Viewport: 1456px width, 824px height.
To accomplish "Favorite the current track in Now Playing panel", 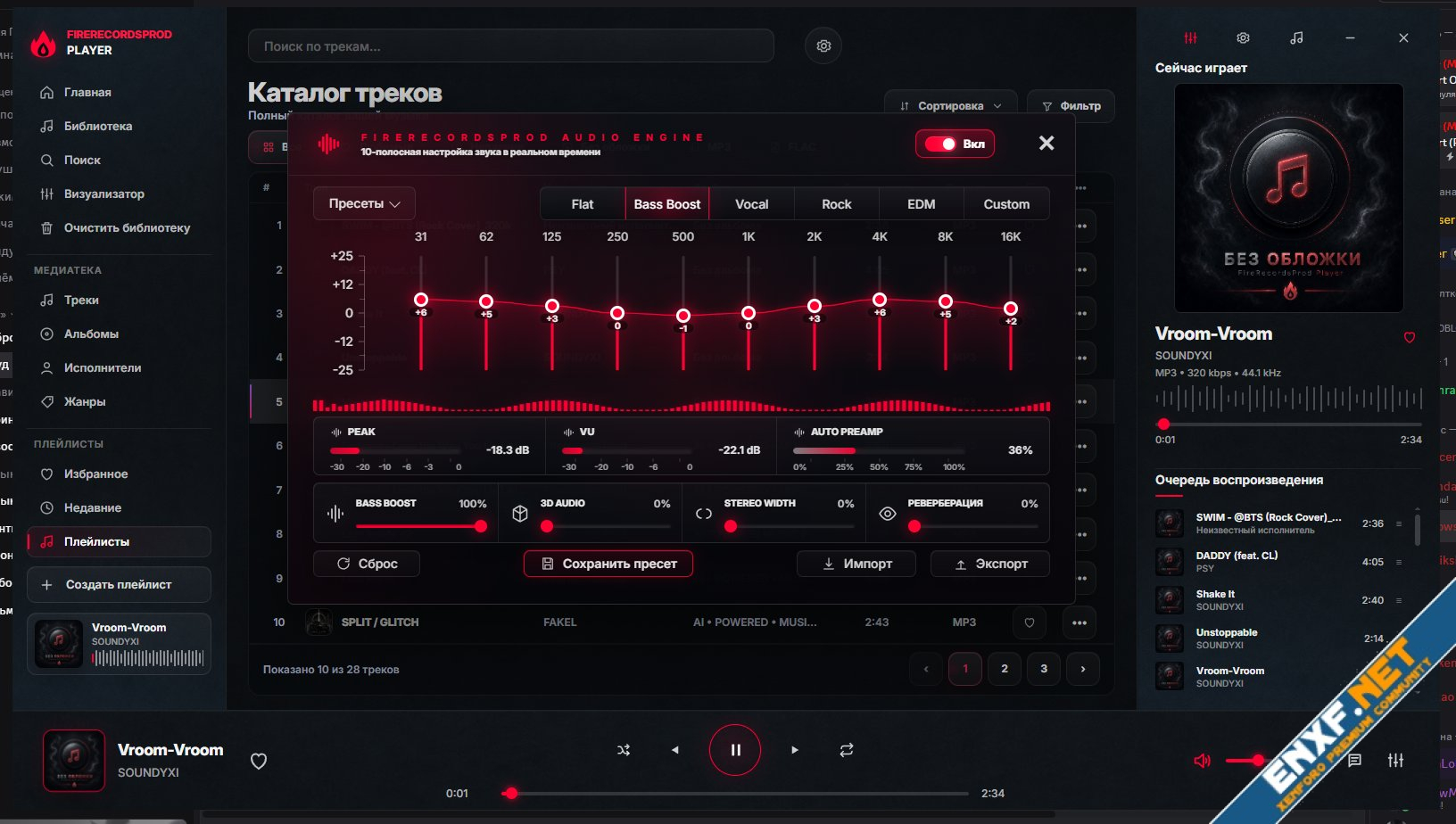I will click(1410, 337).
